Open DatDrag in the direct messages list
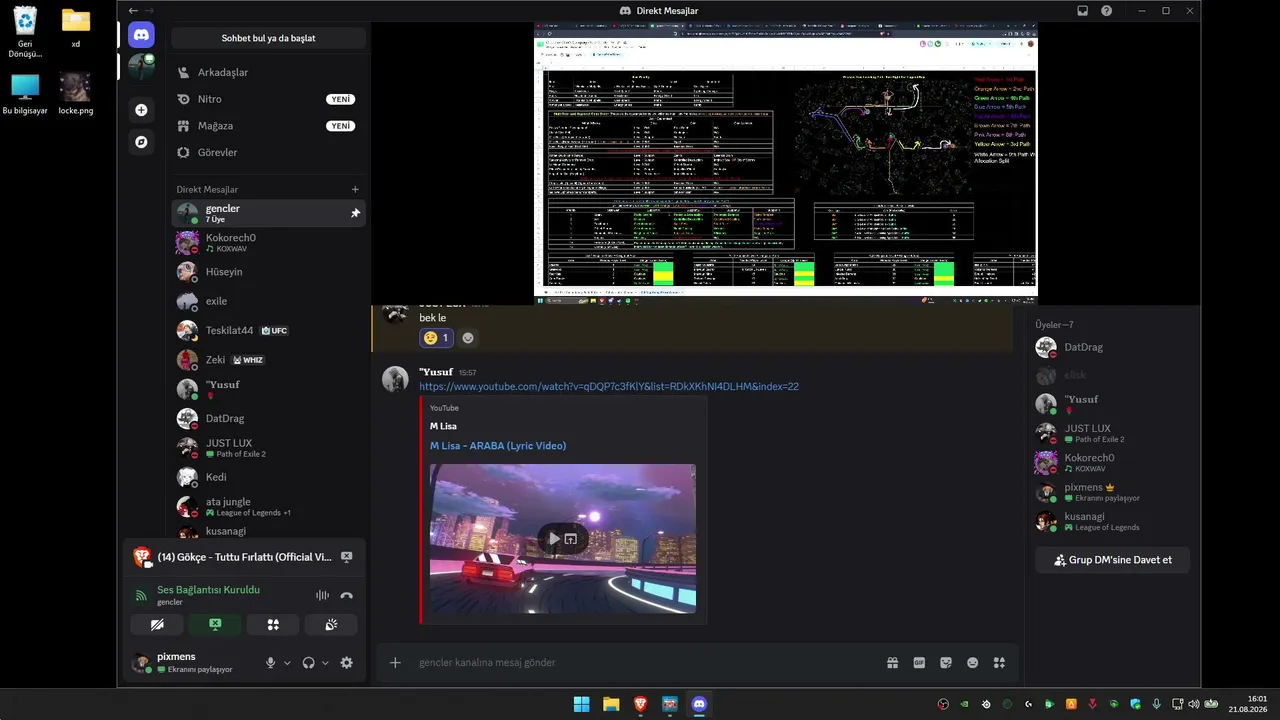 click(268, 418)
